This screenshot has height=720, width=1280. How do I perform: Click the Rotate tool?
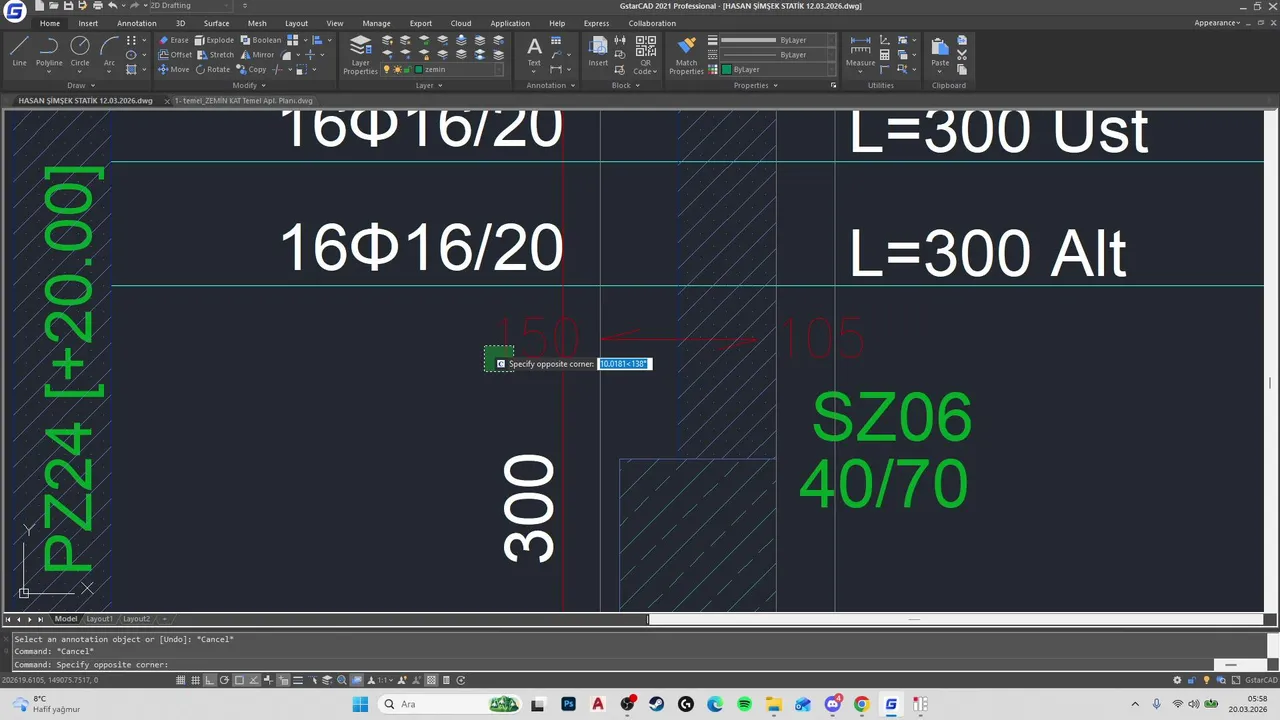(x=212, y=70)
